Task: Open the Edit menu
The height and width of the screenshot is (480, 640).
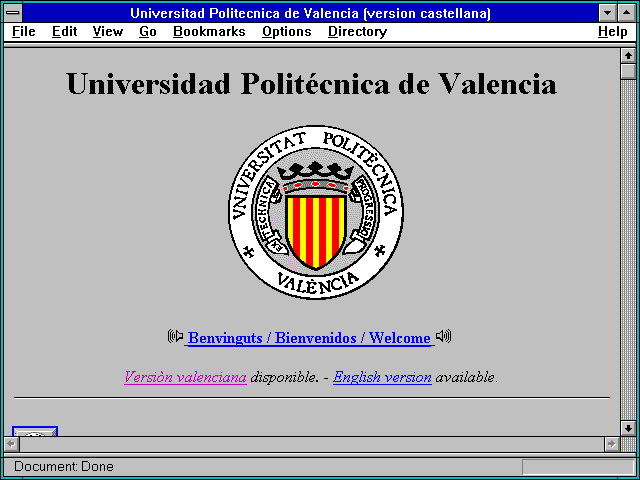Action: point(64,31)
